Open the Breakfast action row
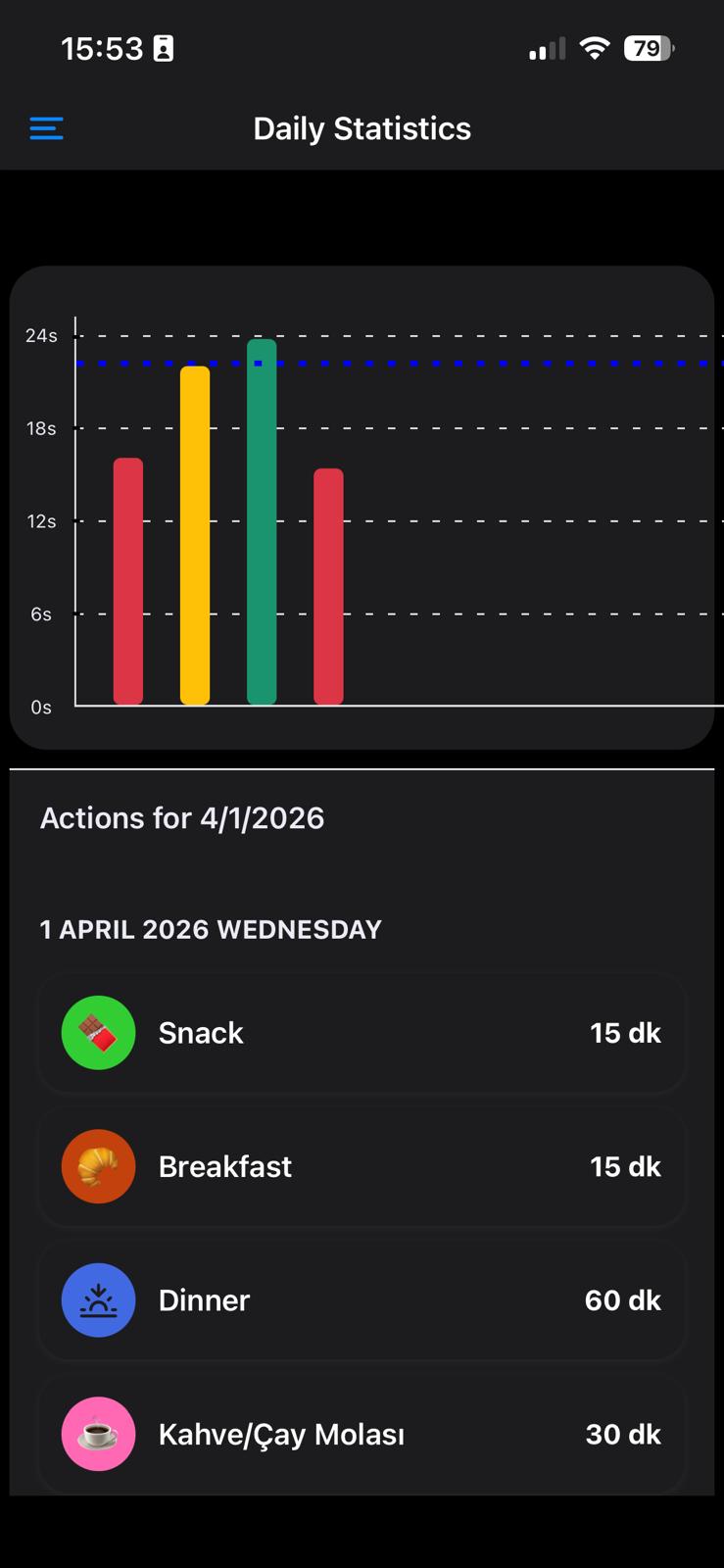This screenshot has height=1568, width=724. (x=362, y=1166)
